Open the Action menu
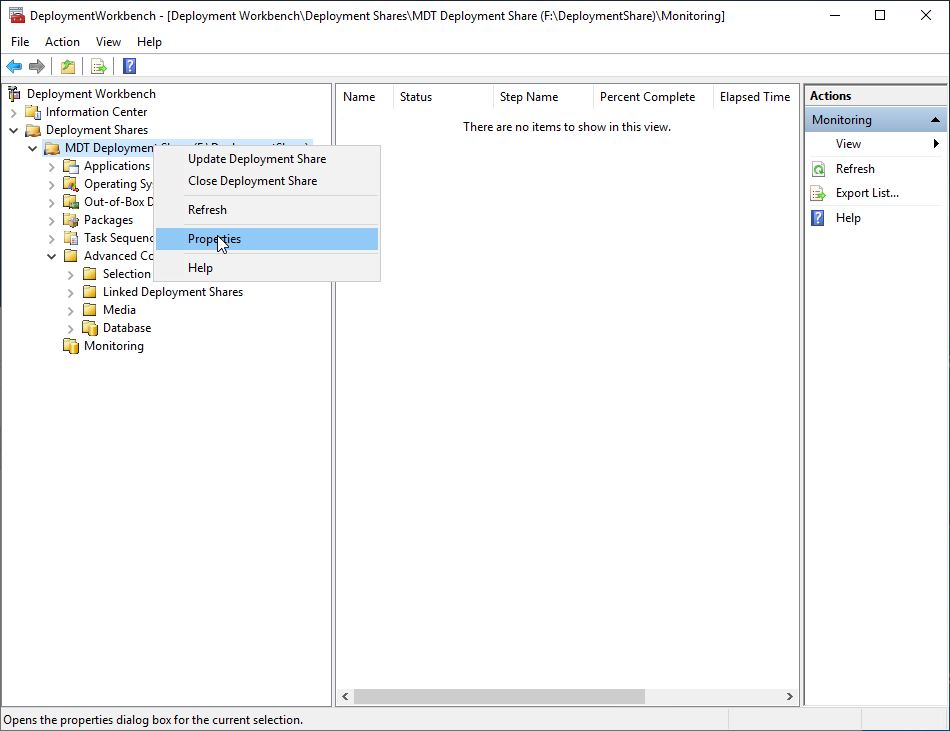 62,41
